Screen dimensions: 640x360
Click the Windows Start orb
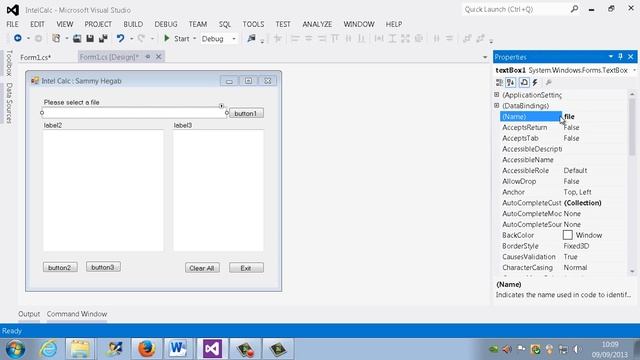pos(15,349)
